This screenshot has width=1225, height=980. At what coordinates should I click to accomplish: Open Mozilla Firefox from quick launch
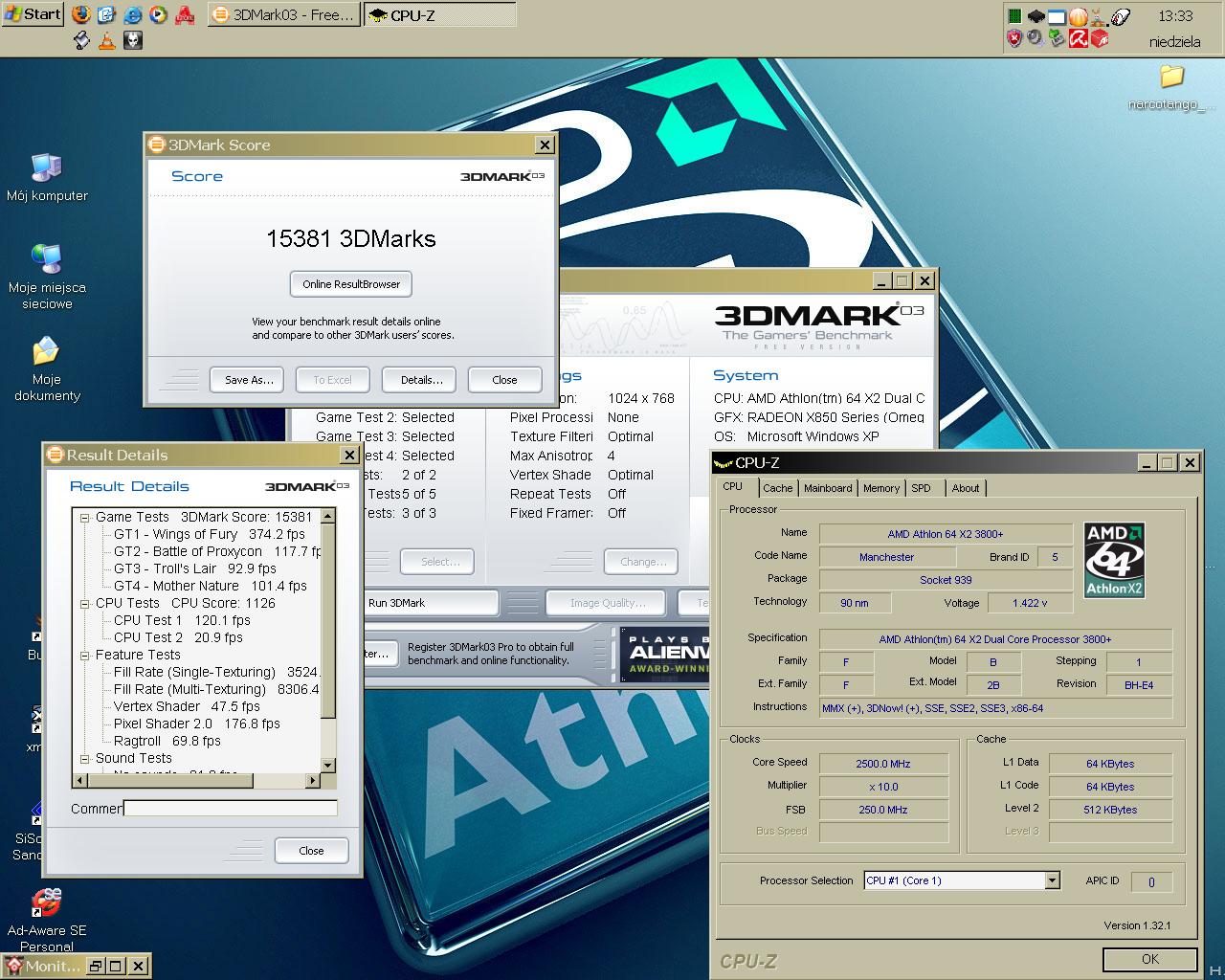(x=81, y=14)
